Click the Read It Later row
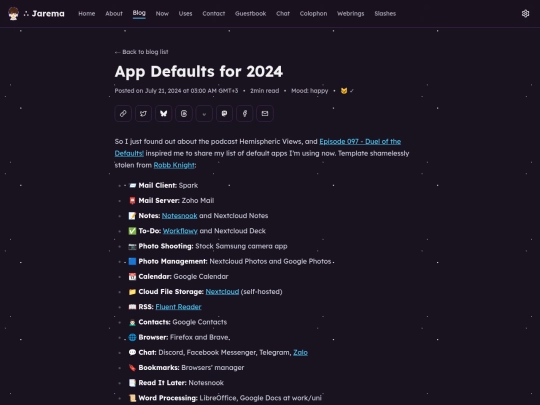 (176, 383)
